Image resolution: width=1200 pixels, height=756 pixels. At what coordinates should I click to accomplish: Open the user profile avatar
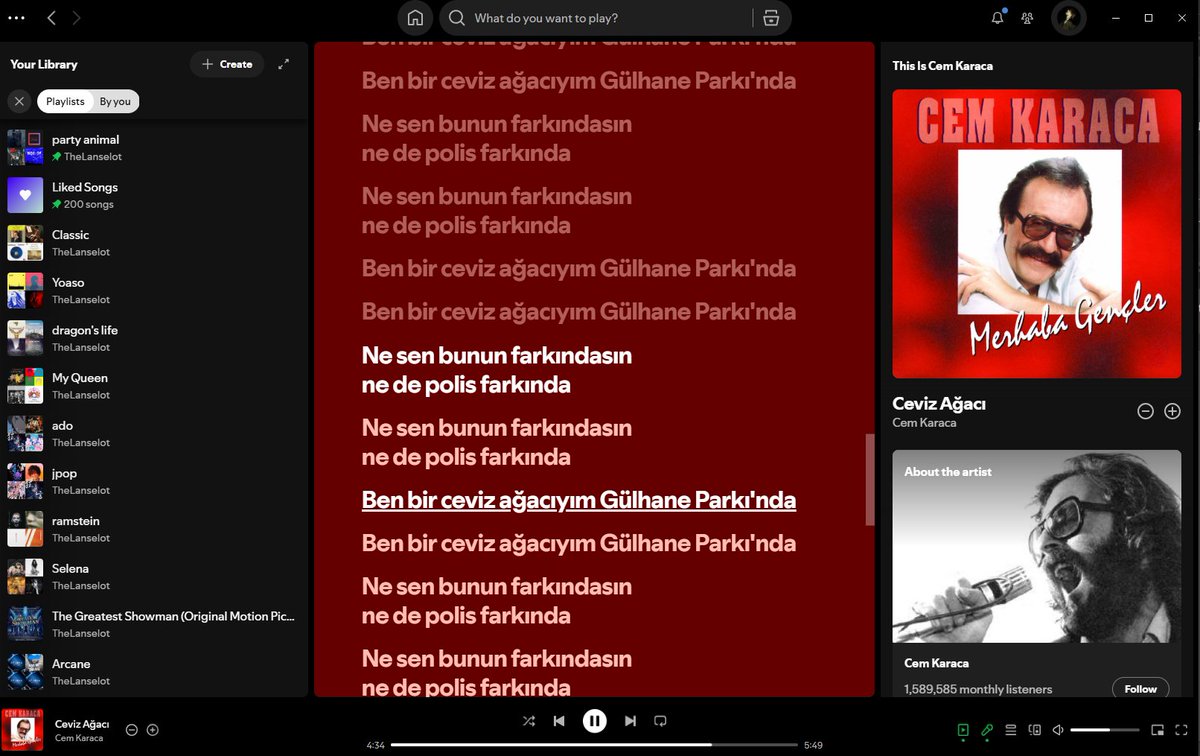tap(1069, 18)
